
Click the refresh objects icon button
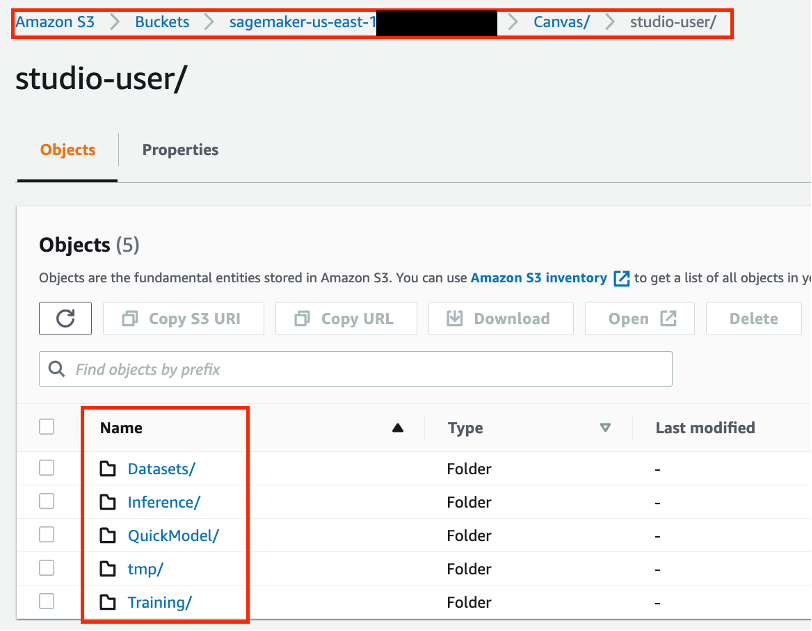tap(66, 318)
